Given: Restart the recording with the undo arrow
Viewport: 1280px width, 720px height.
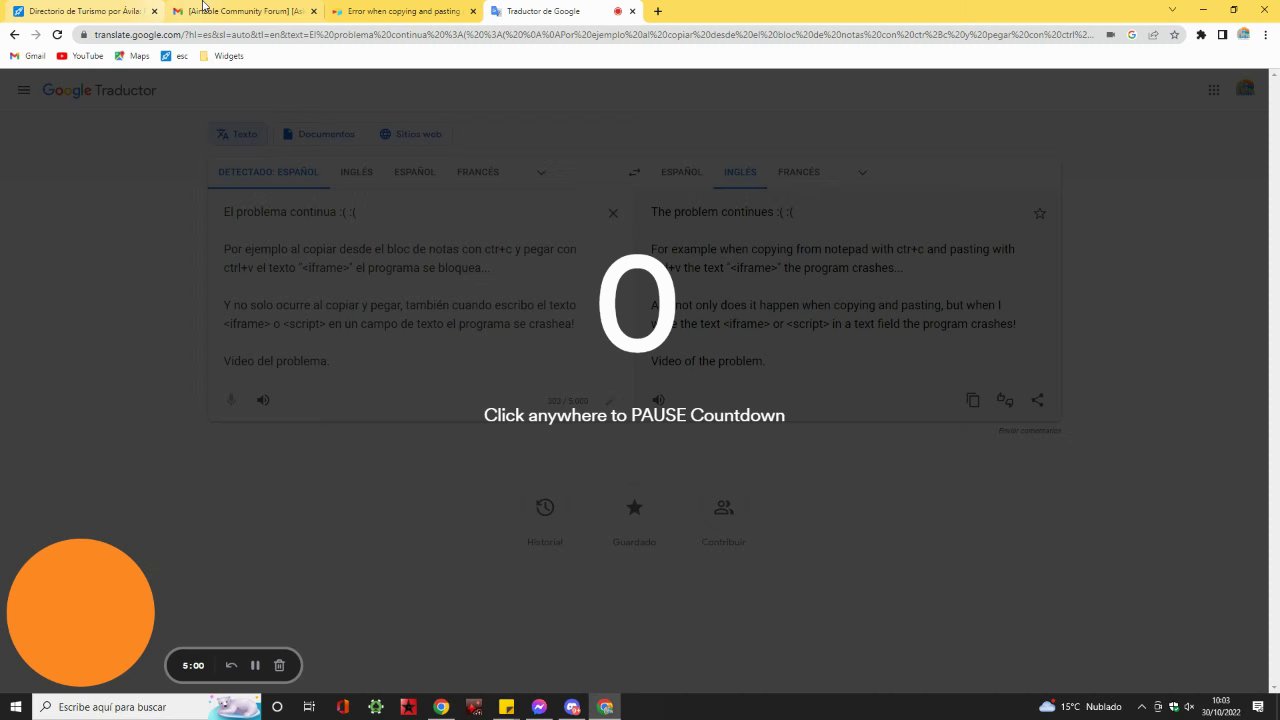Looking at the screenshot, I should pos(231,665).
